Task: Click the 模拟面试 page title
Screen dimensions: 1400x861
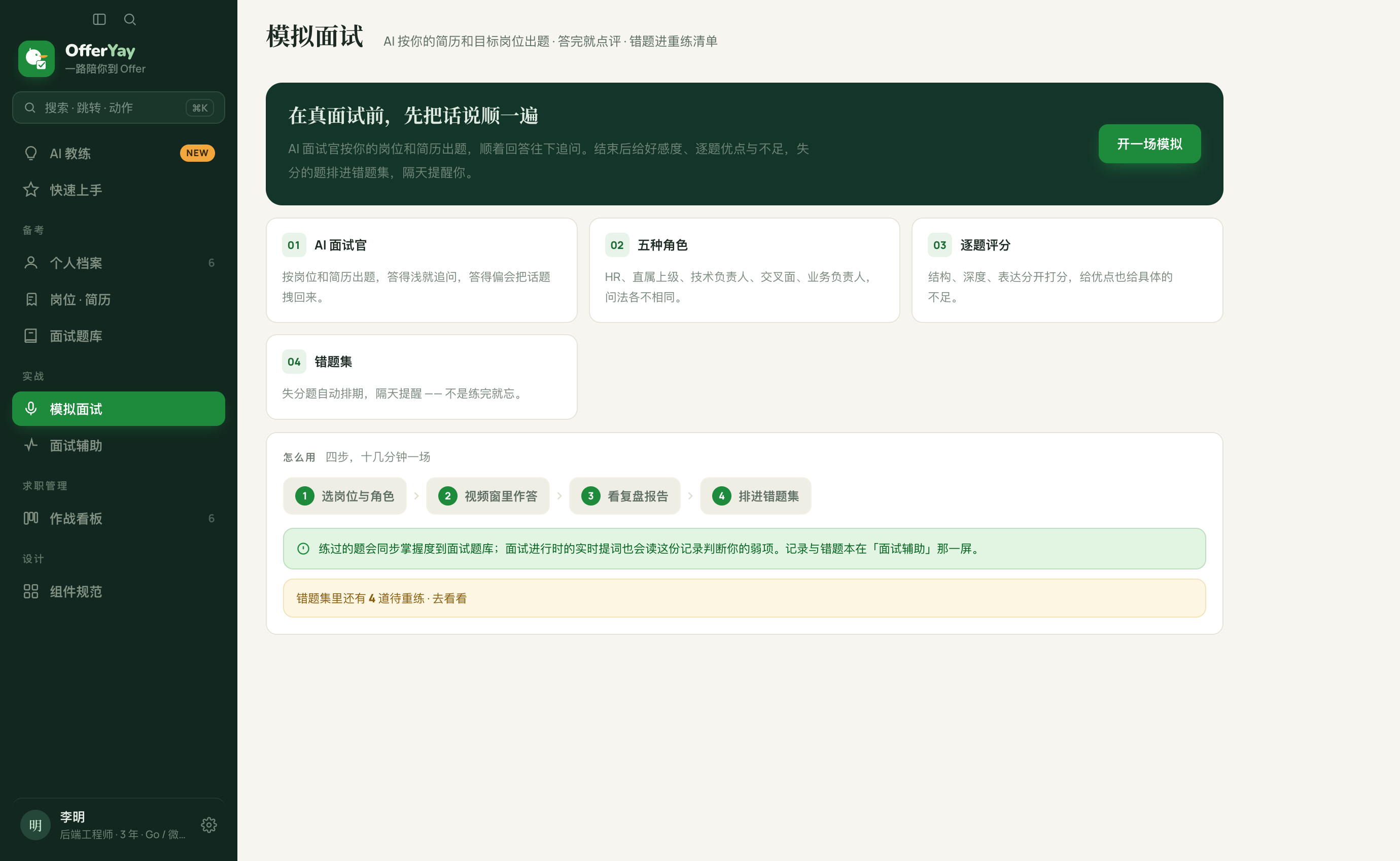Action: tap(314, 37)
